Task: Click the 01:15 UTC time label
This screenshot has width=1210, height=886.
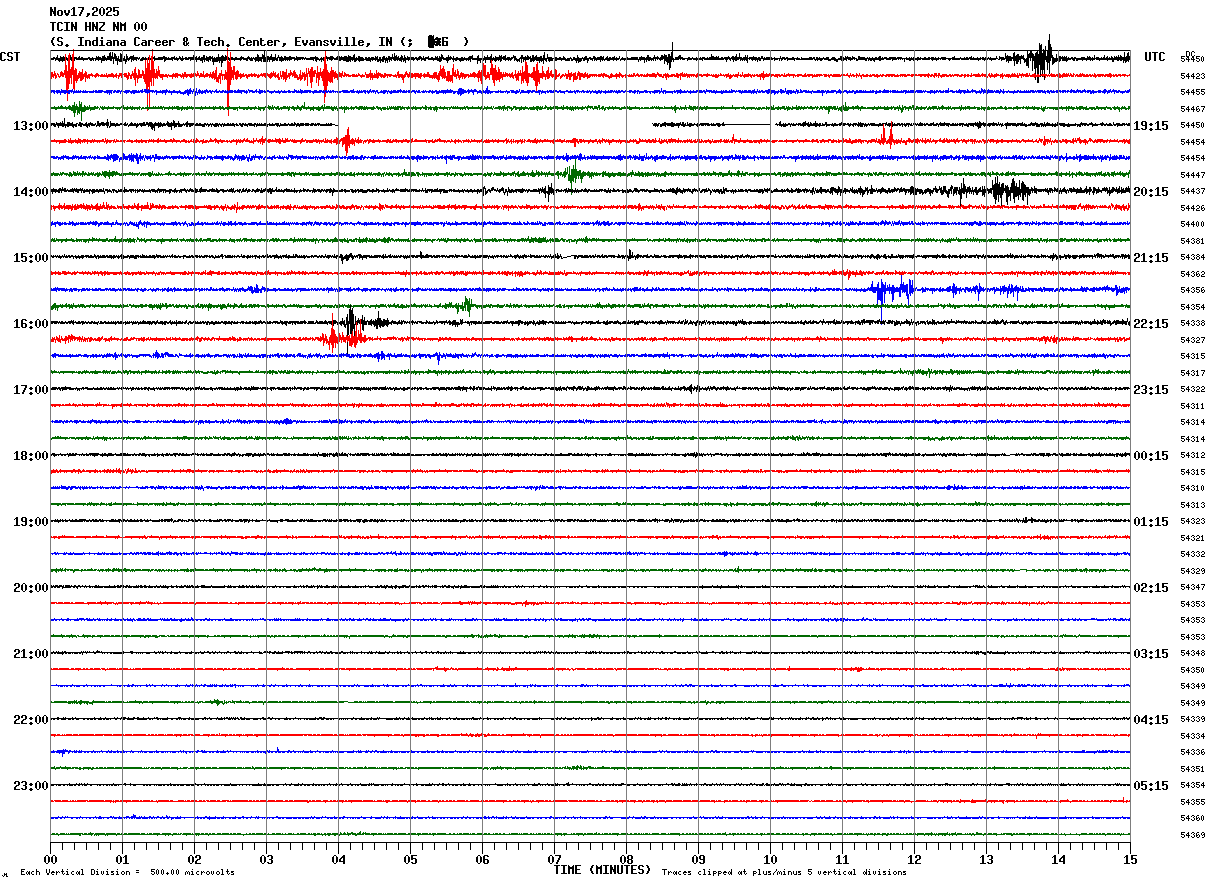Action: [1151, 522]
